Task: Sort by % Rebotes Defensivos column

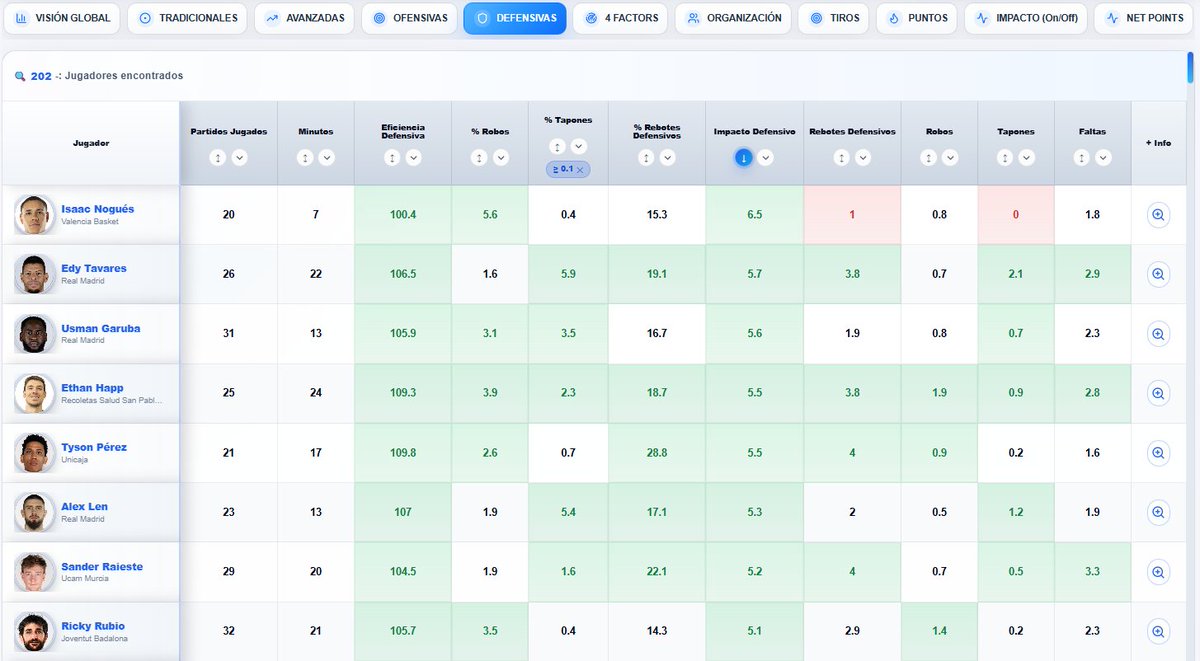Action: click(x=646, y=158)
